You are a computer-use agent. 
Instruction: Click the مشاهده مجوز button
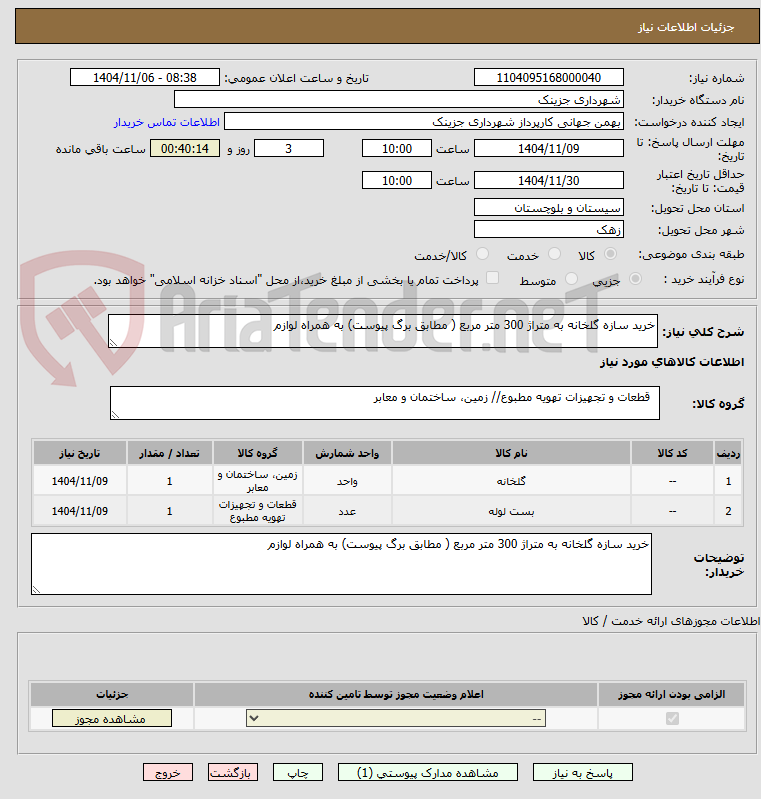point(112,718)
